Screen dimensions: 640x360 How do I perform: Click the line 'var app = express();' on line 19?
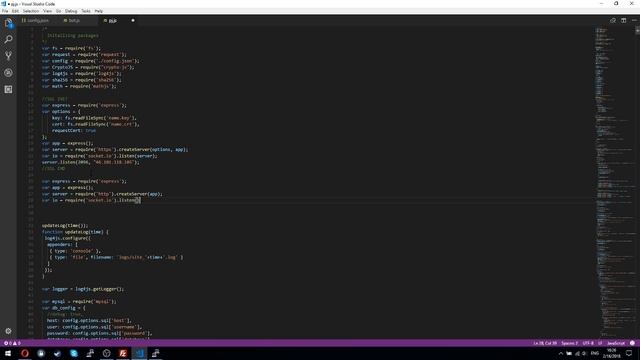(67, 143)
